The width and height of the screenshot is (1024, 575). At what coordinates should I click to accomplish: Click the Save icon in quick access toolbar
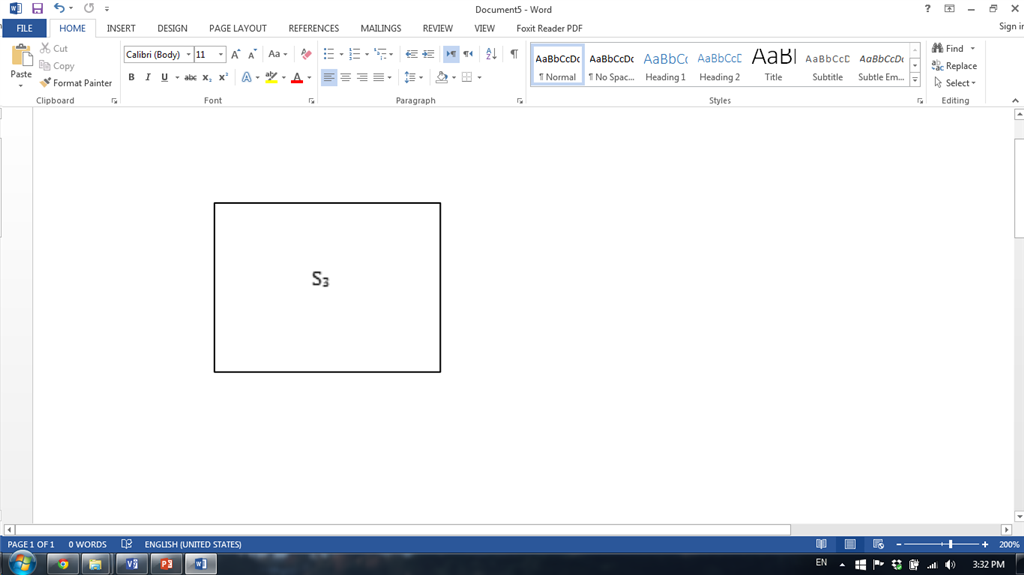[37, 8]
